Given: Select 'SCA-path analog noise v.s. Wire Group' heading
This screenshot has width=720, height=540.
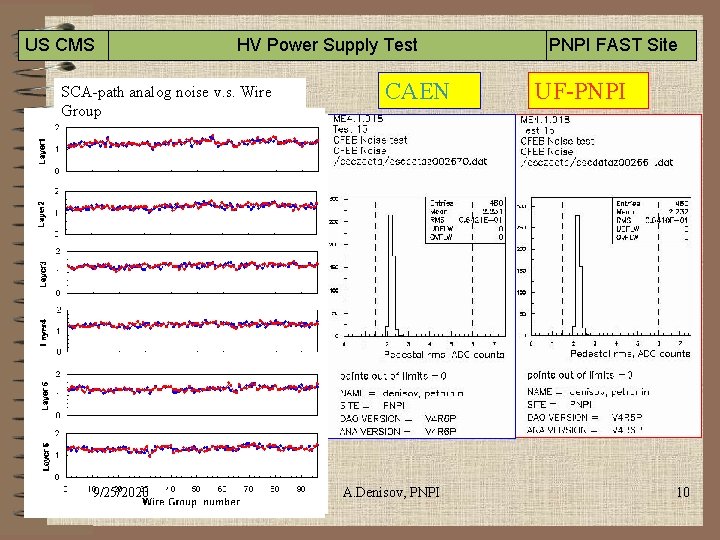Looking at the screenshot, I should (166, 101).
